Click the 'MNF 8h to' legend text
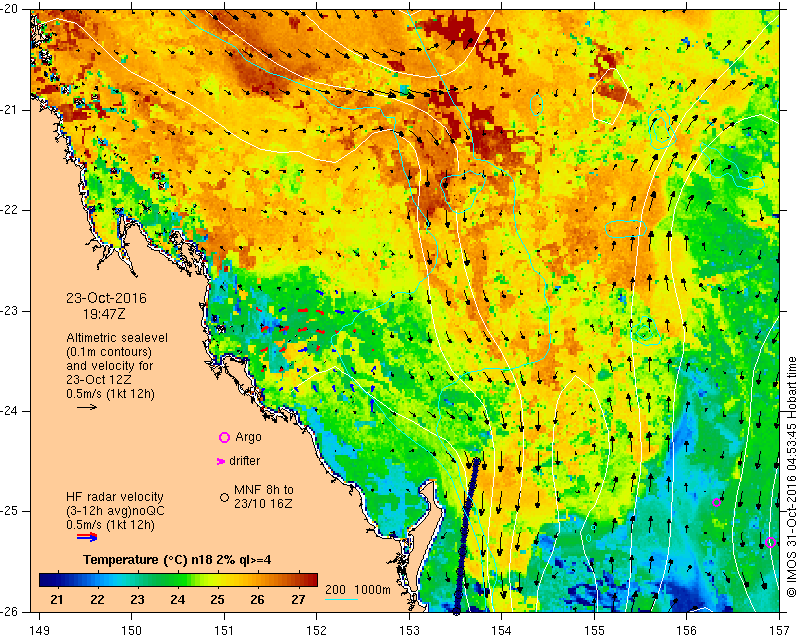 click(x=264, y=490)
